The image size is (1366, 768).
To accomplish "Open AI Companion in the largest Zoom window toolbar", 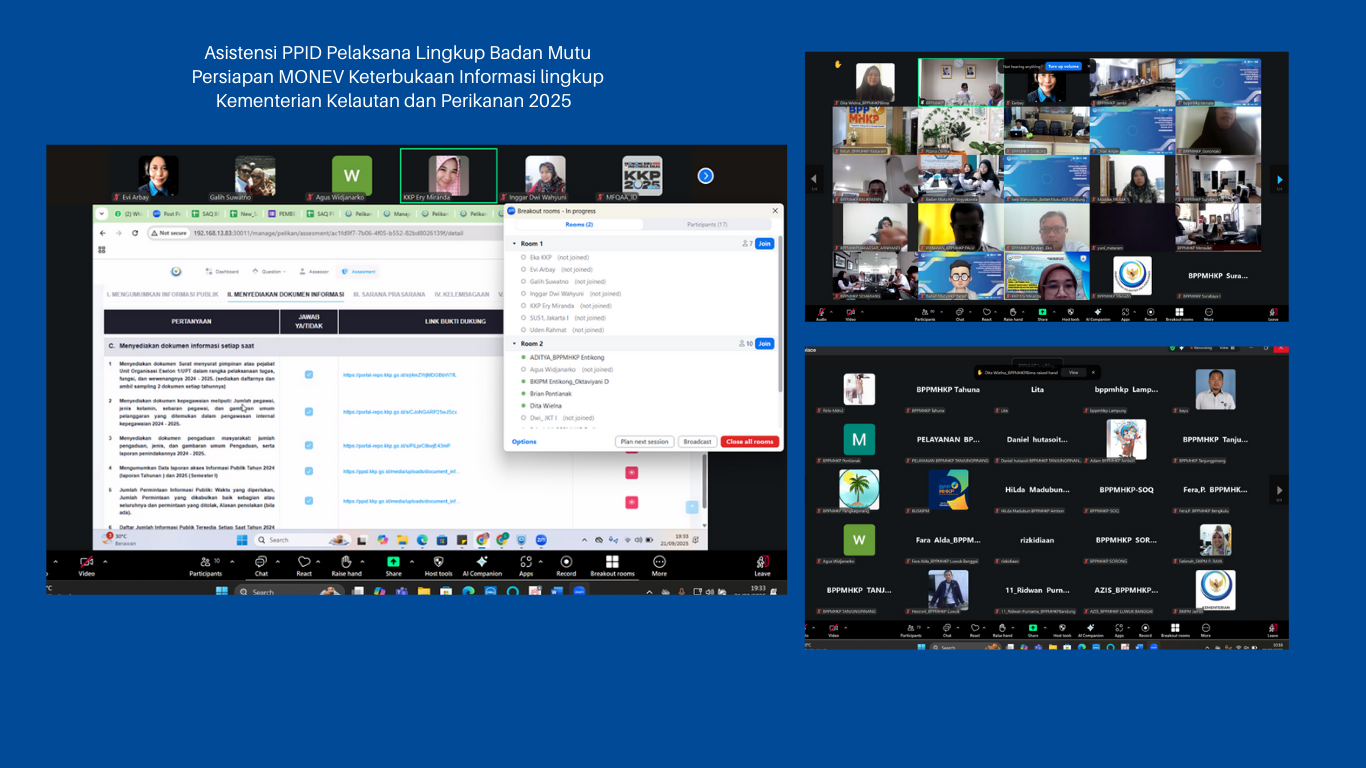I will click(482, 563).
